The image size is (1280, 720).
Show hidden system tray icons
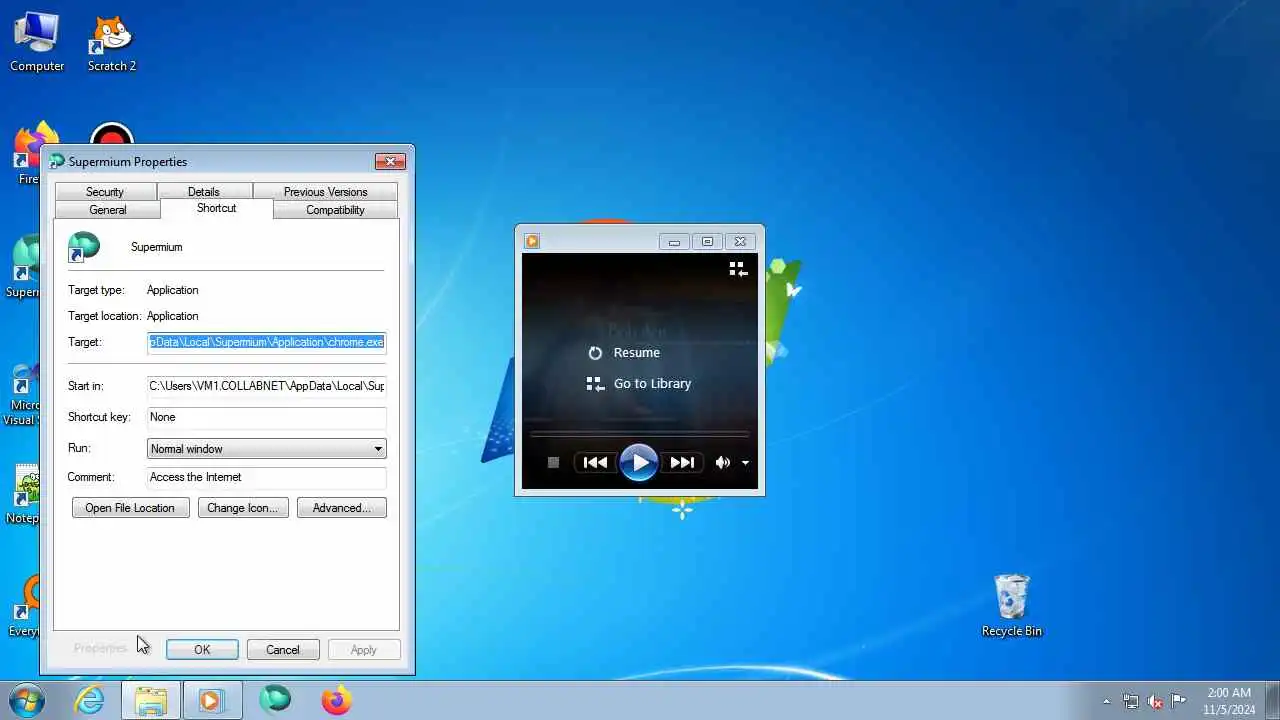(x=1106, y=701)
